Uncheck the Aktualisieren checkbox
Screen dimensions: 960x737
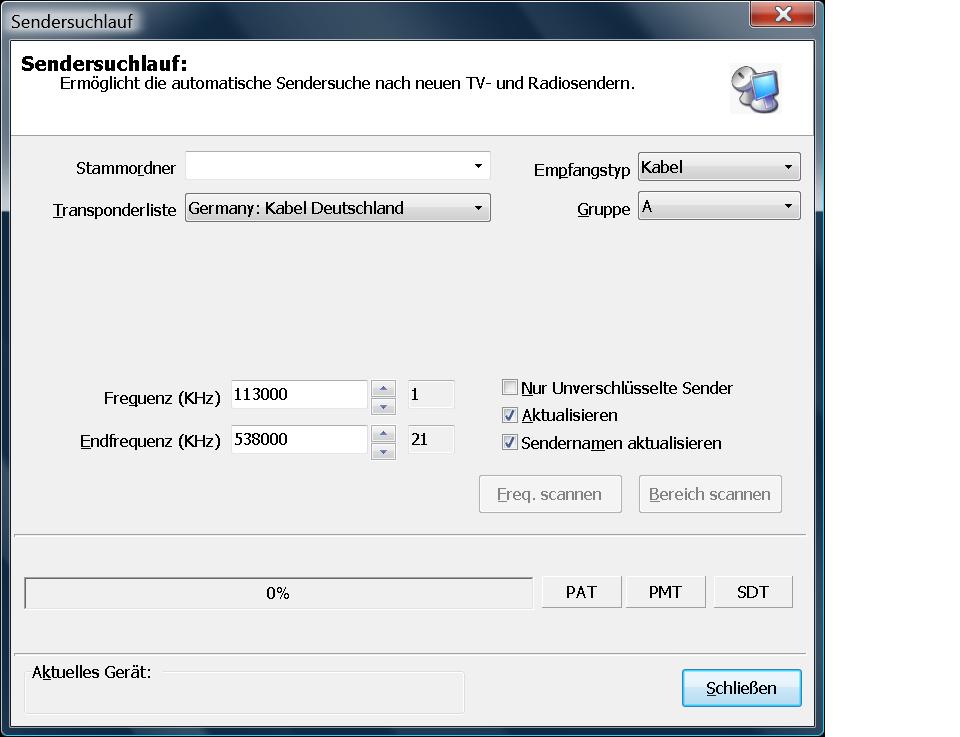point(510,415)
